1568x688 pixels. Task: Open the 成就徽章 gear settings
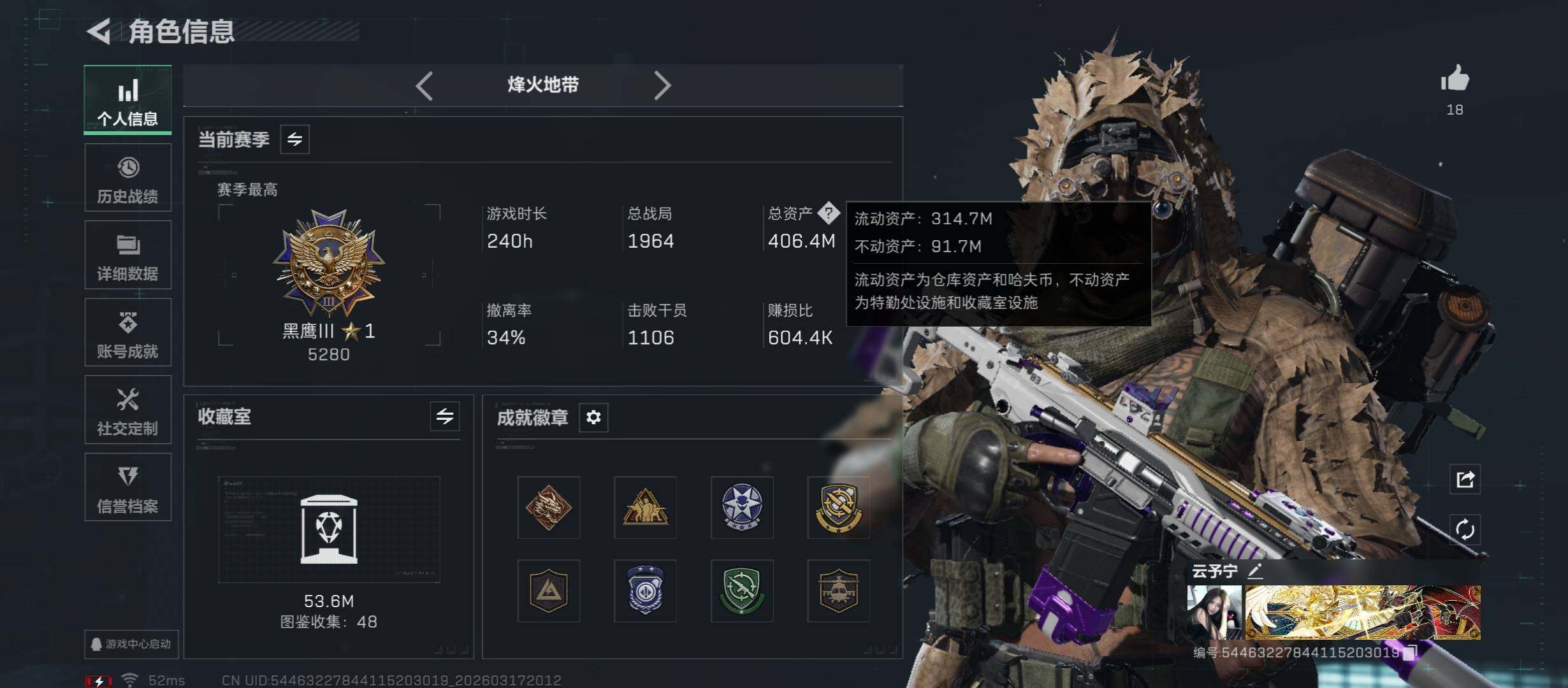(x=593, y=417)
